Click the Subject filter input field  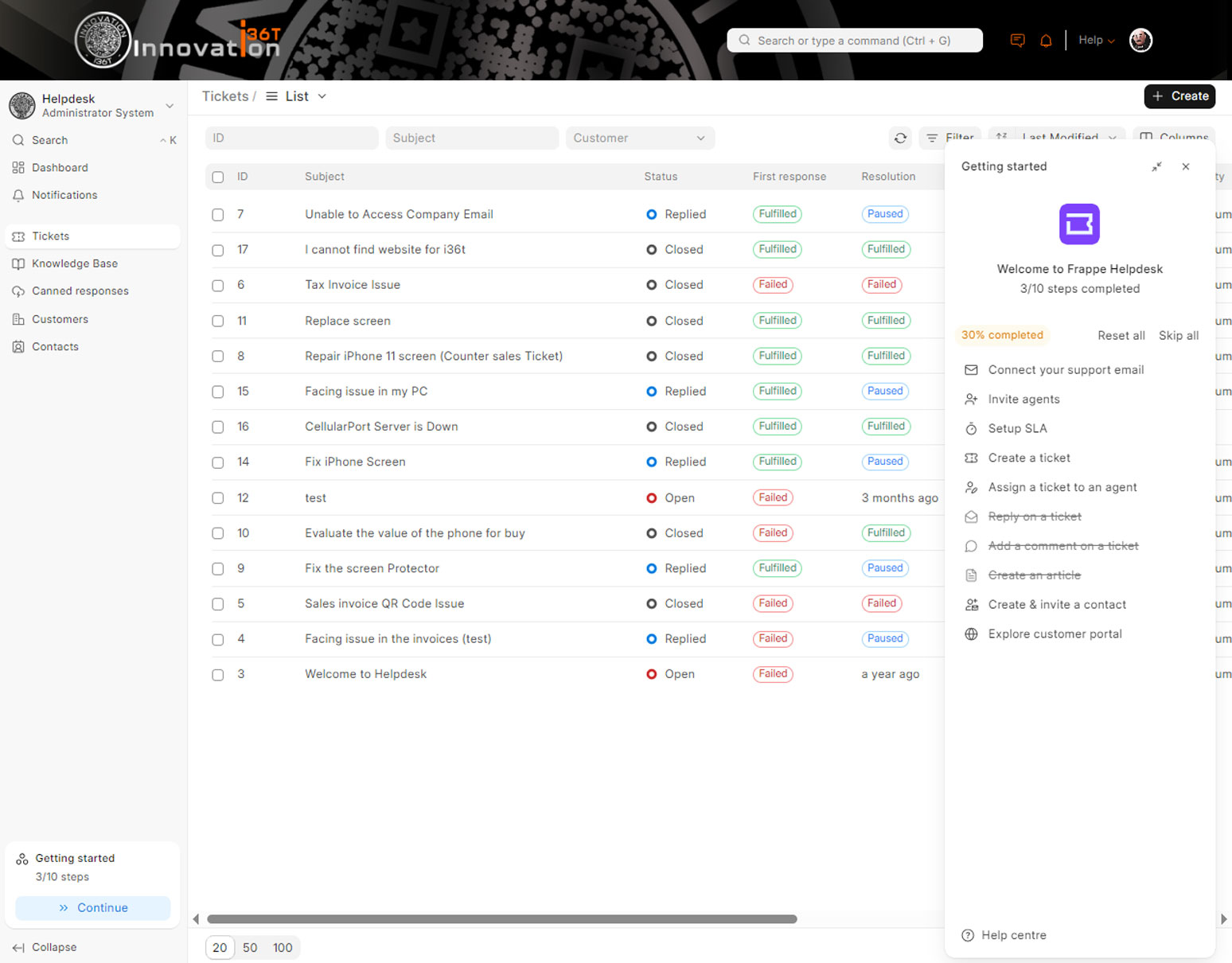point(471,138)
